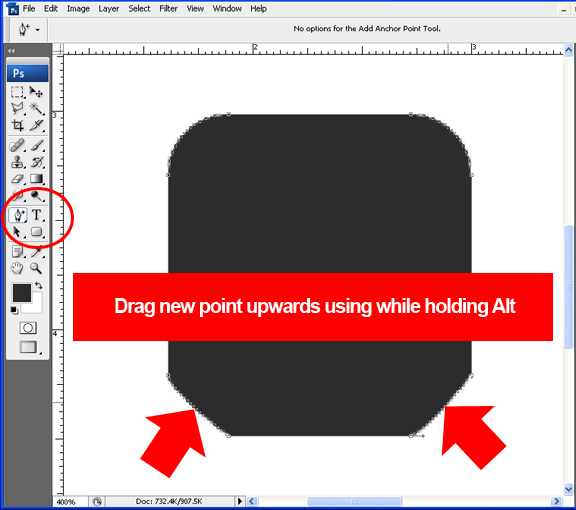This screenshot has height=510, width=576.
Task: Select the Eyedropper tool
Action: (x=36, y=252)
